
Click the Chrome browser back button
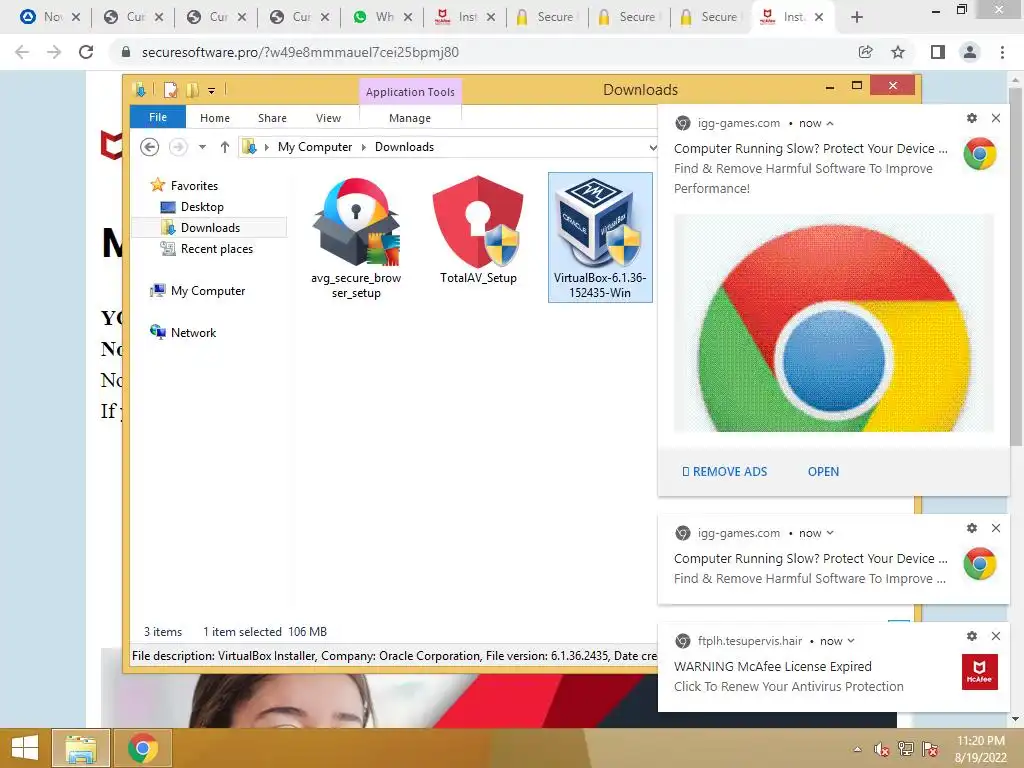coord(22,52)
